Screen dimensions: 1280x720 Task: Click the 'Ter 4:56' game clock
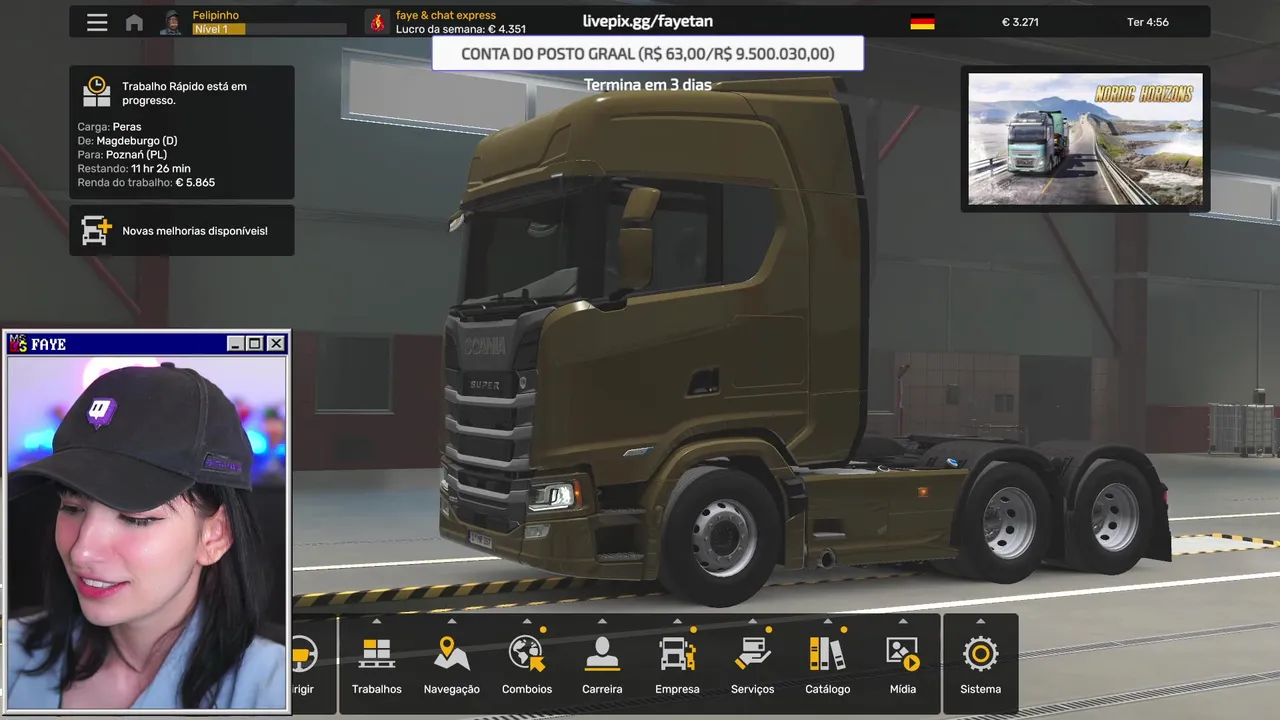1147,22
